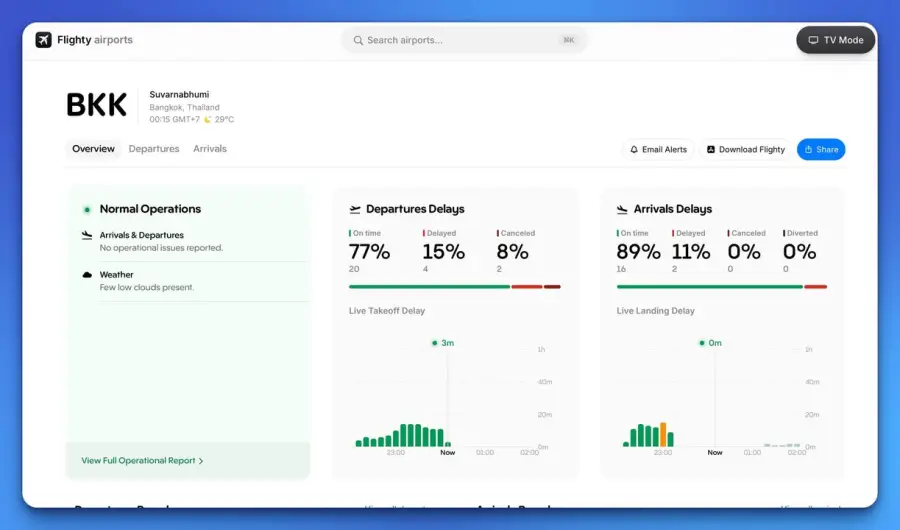The height and width of the screenshot is (530, 900).
Task: Enable TV Mode
Action: (x=836, y=40)
